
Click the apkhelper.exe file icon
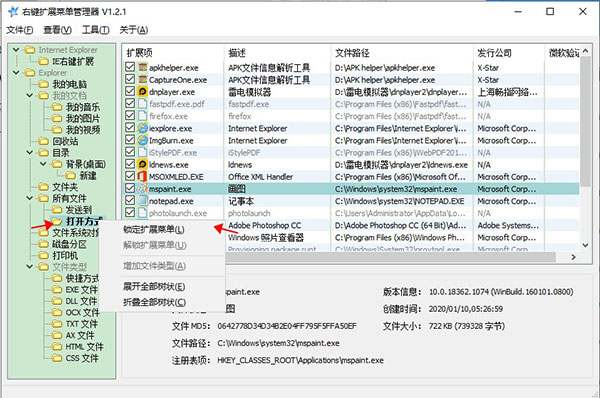pos(143,67)
